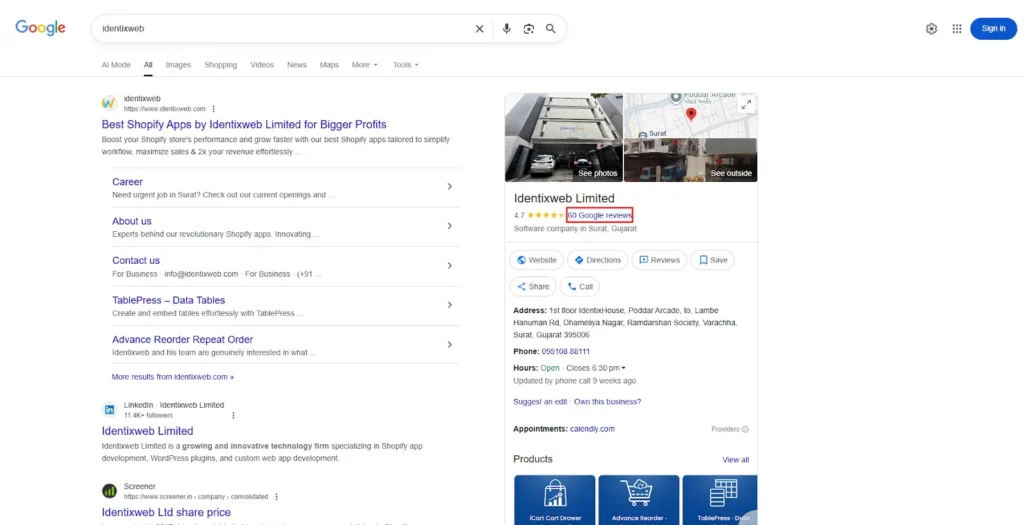Open the Contact us sitelink
Image resolution: width=1024 pixels, height=525 pixels.
136,260
